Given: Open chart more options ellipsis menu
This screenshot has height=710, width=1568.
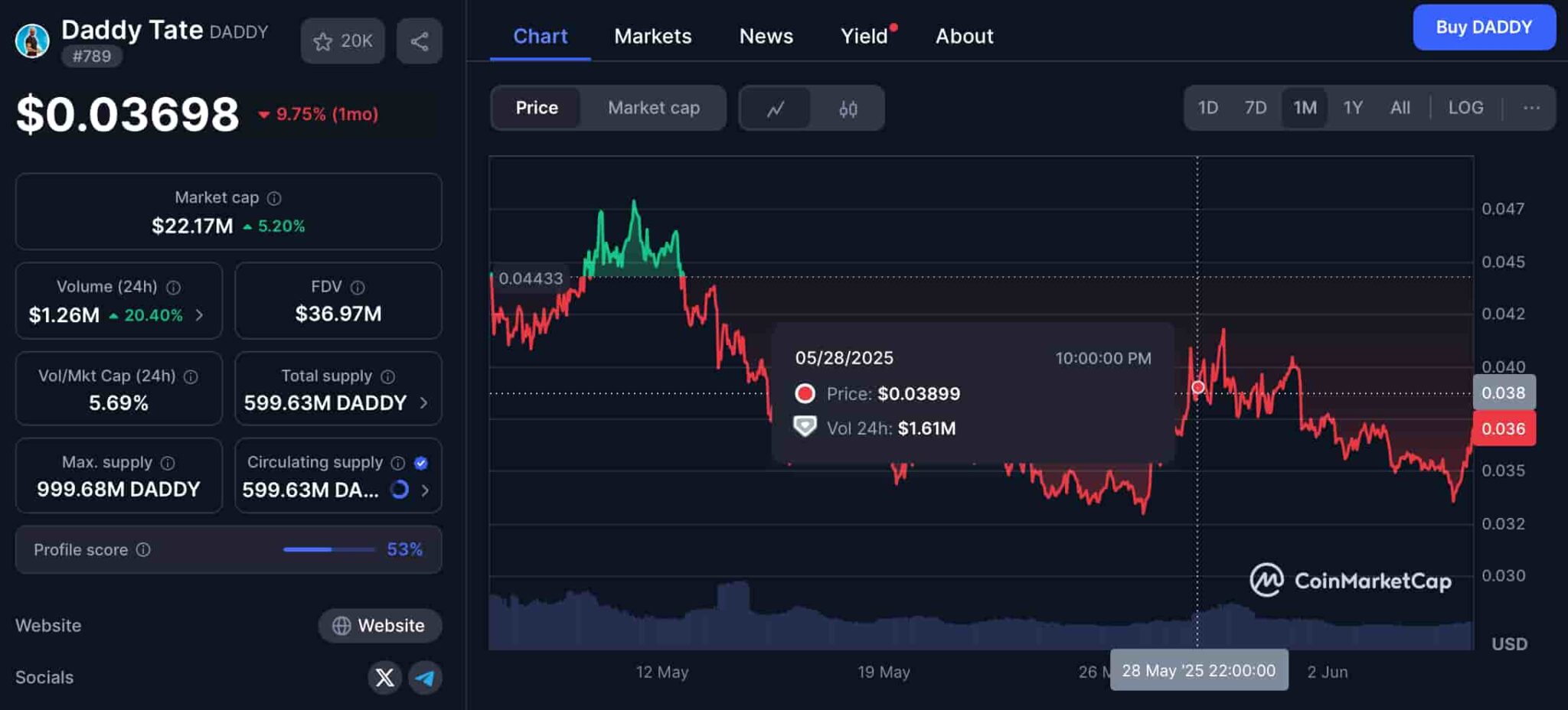Looking at the screenshot, I should click(x=1531, y=108).
